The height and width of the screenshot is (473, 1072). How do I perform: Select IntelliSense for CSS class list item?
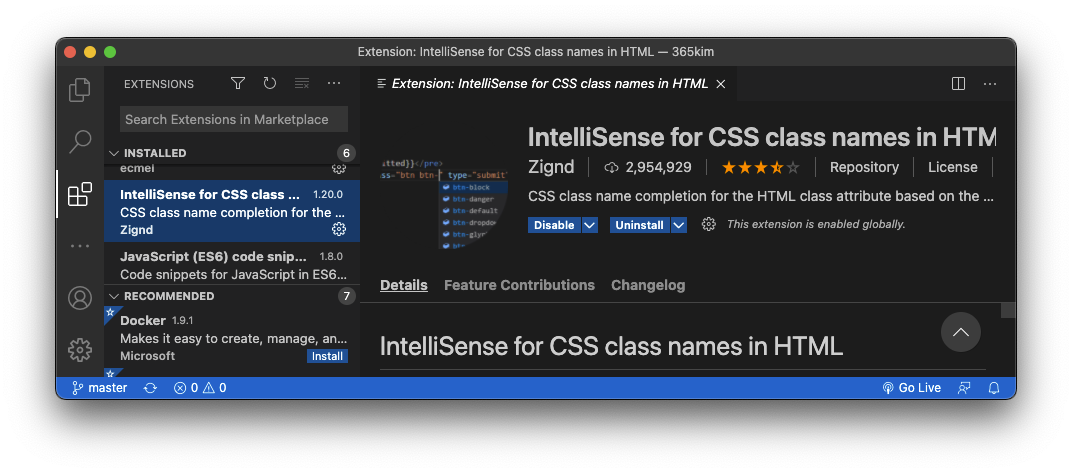pyautogui.click(x=232, y=211)
